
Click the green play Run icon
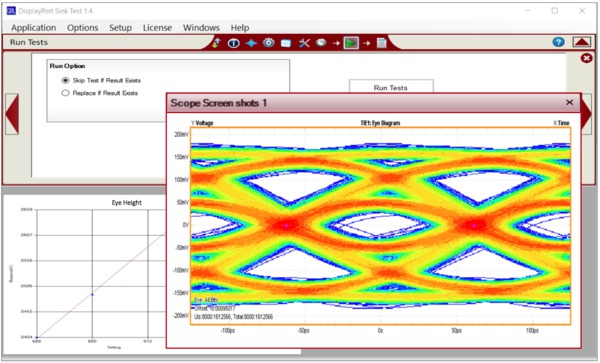pos(351,43)
